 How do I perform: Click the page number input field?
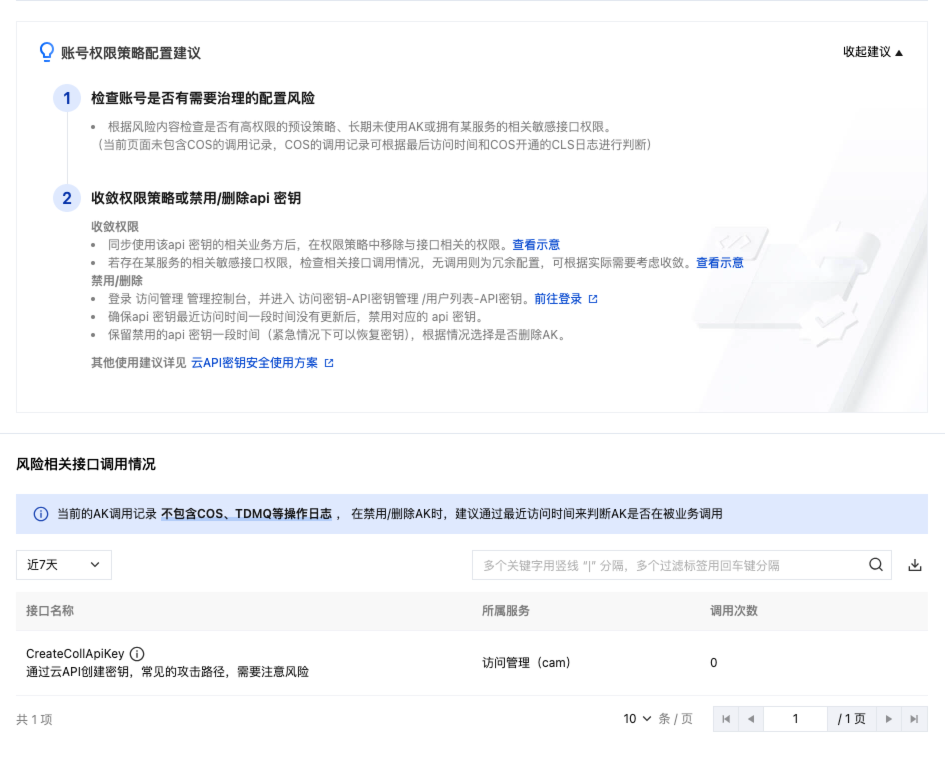[x=796, y=719]
